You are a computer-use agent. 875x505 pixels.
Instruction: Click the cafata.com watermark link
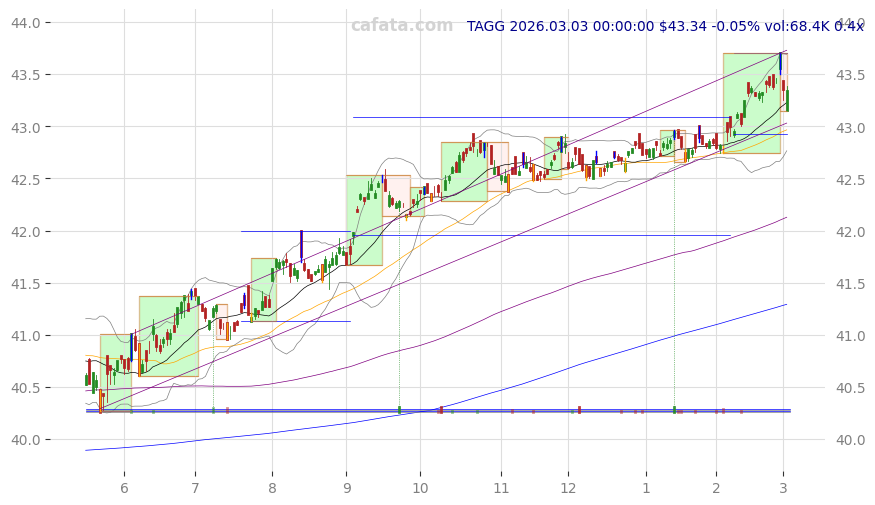tap(401, 26)
